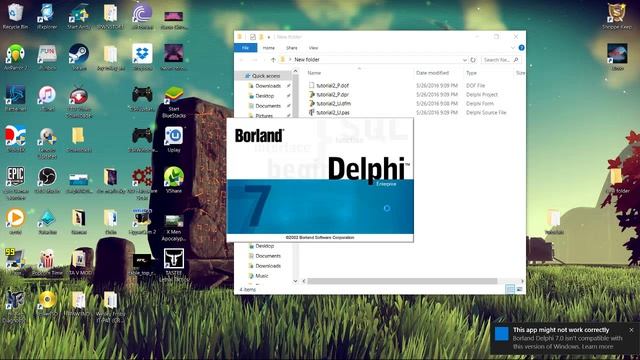Image resolution: width=640 pixels, height=360 pixels.
Task: Click the horizontal scrollbar in file list
Action: pyautogui.click(x=402, y=281)
